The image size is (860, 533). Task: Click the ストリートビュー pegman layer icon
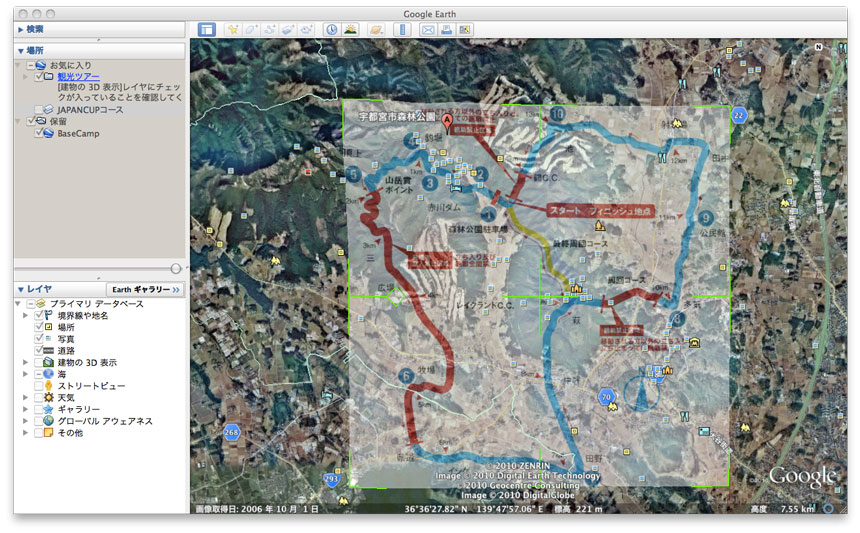tap(49, 385)
